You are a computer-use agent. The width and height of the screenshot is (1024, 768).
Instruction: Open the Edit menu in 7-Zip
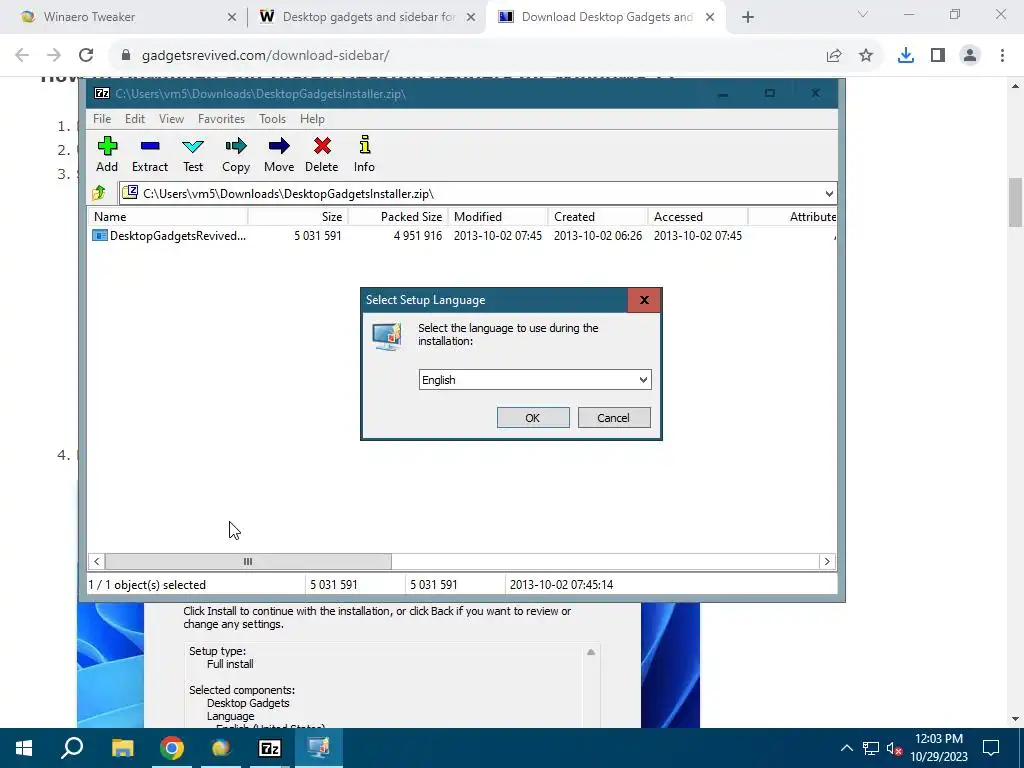(135, 119)
